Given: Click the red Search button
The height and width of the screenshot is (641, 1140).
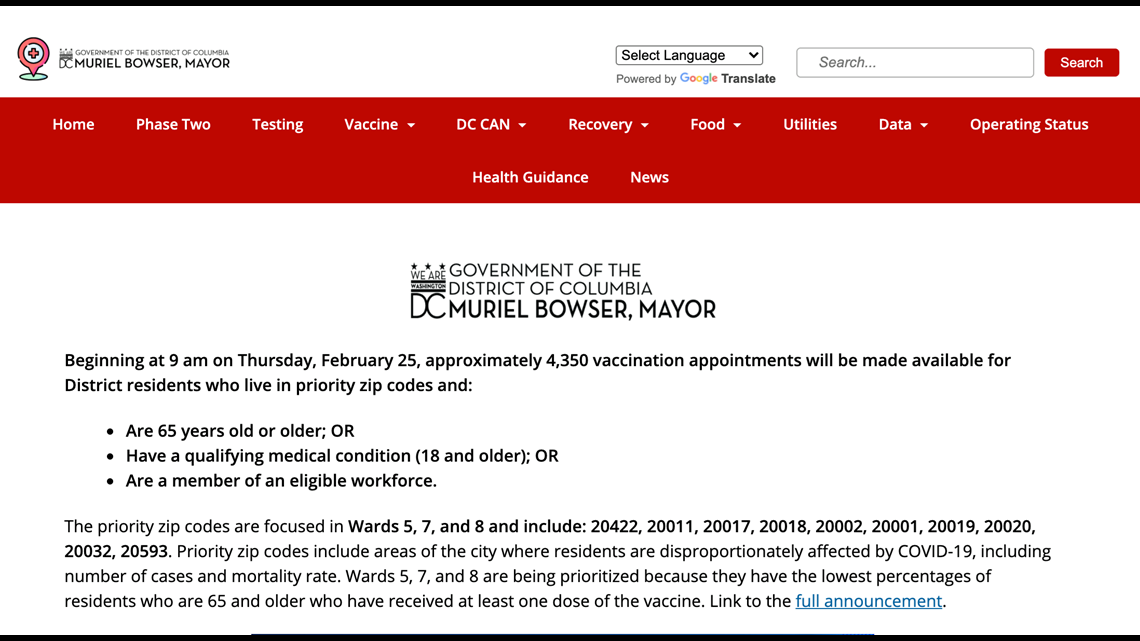Looking at the screenshot, I should pyautogui.click(x=1081, y=63).
